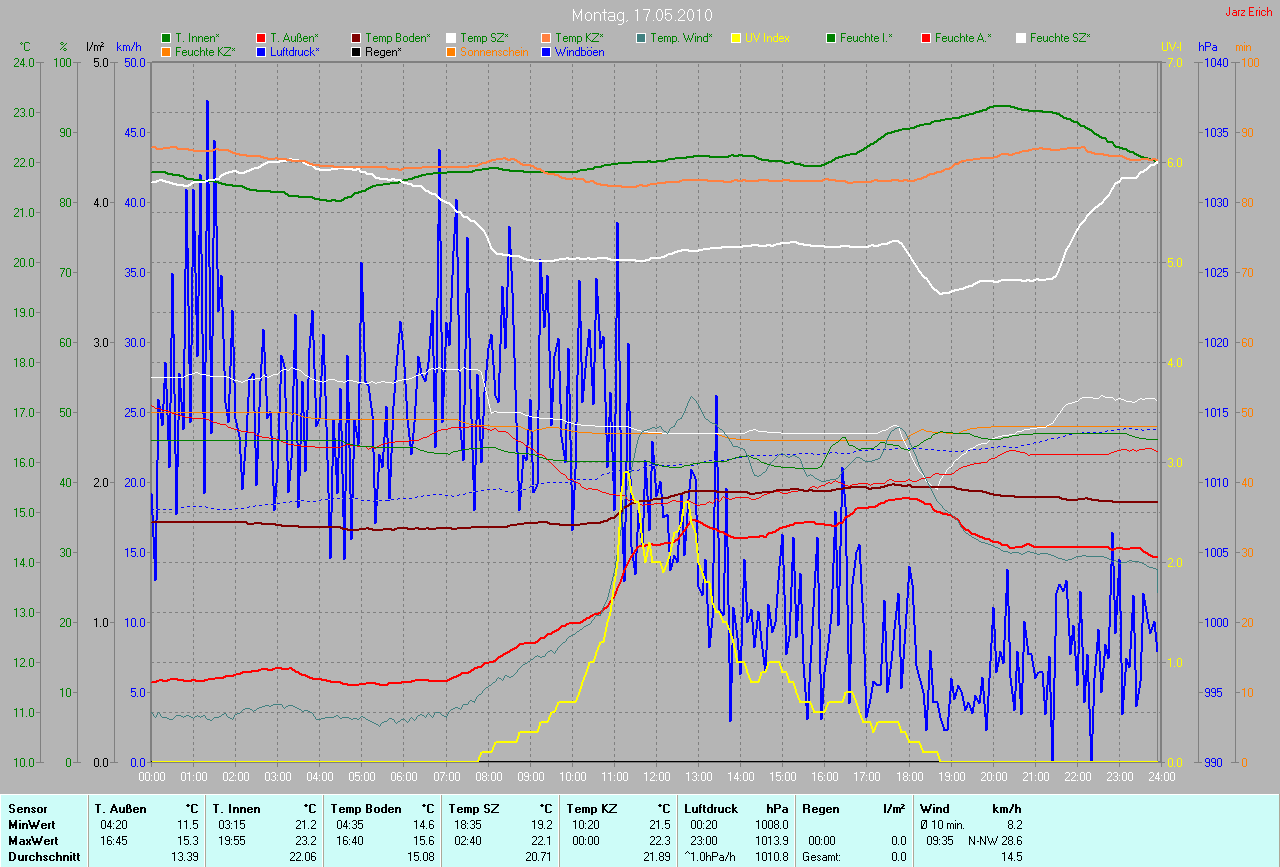Click the red T. Außen legend square
The height and width of the screenshot is (867, 1280).
pos(261,38)
